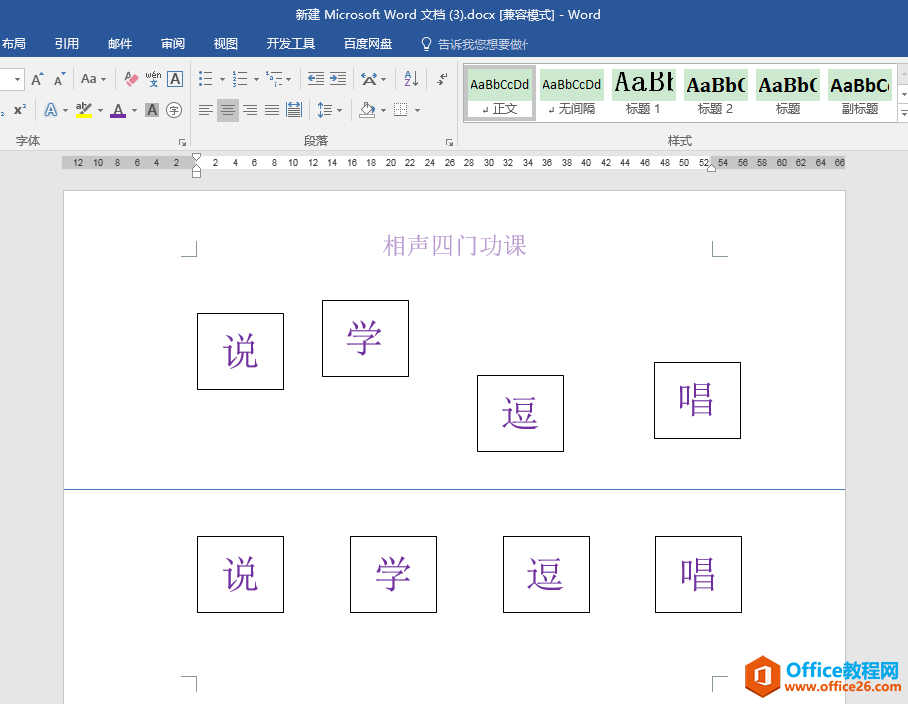Expand the font size dropdown
The width and height of the screenshot is (908, 704).
pyautogui.click(x=17, y=79)
